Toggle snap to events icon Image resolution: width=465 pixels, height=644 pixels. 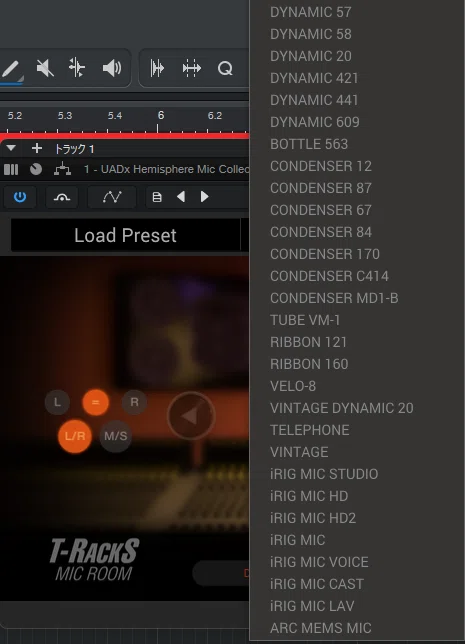157,68
